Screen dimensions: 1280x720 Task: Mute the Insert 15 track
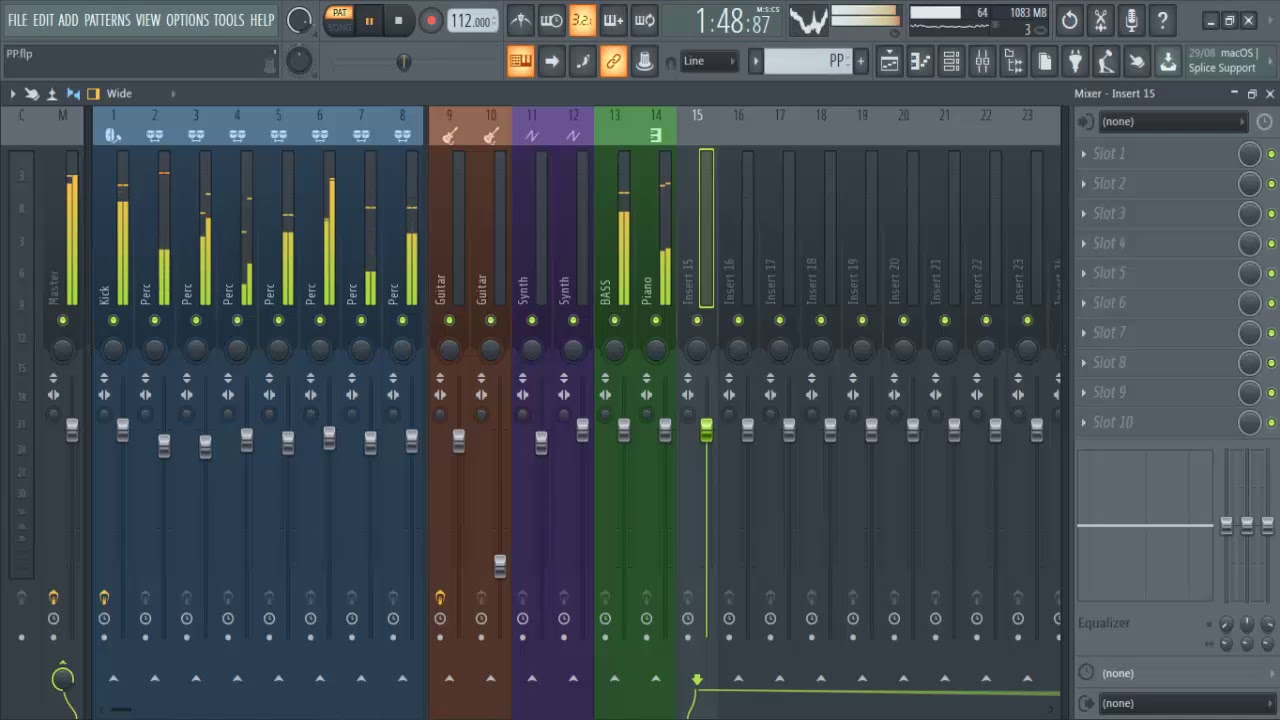[697, 320]
